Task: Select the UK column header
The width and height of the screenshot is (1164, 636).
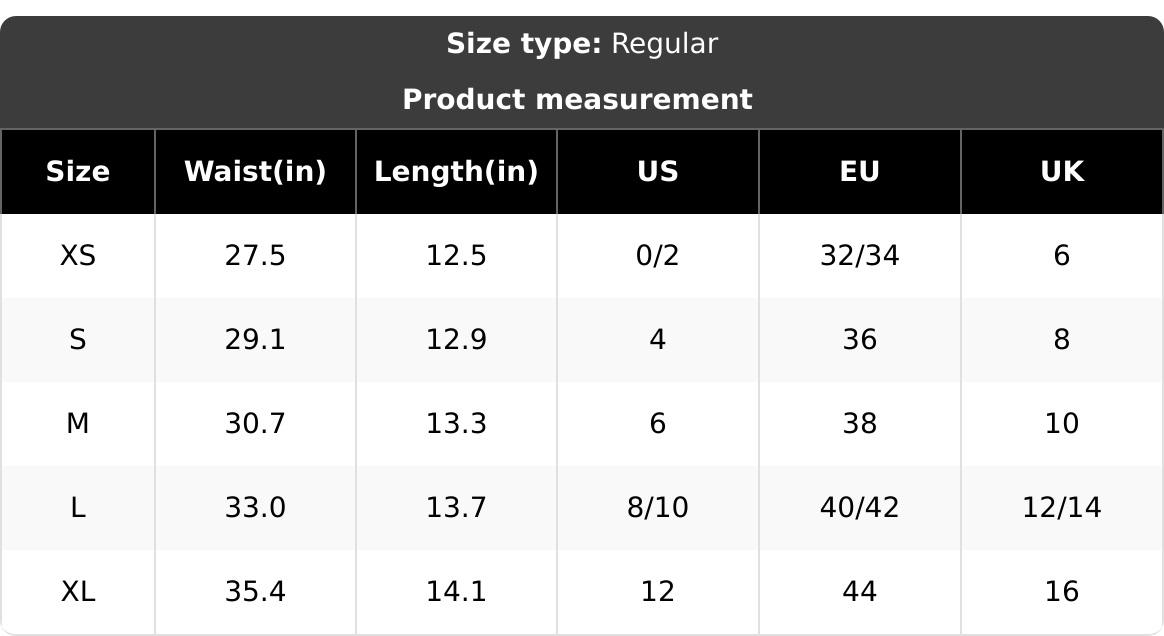Action: [x=1062, y=171]
